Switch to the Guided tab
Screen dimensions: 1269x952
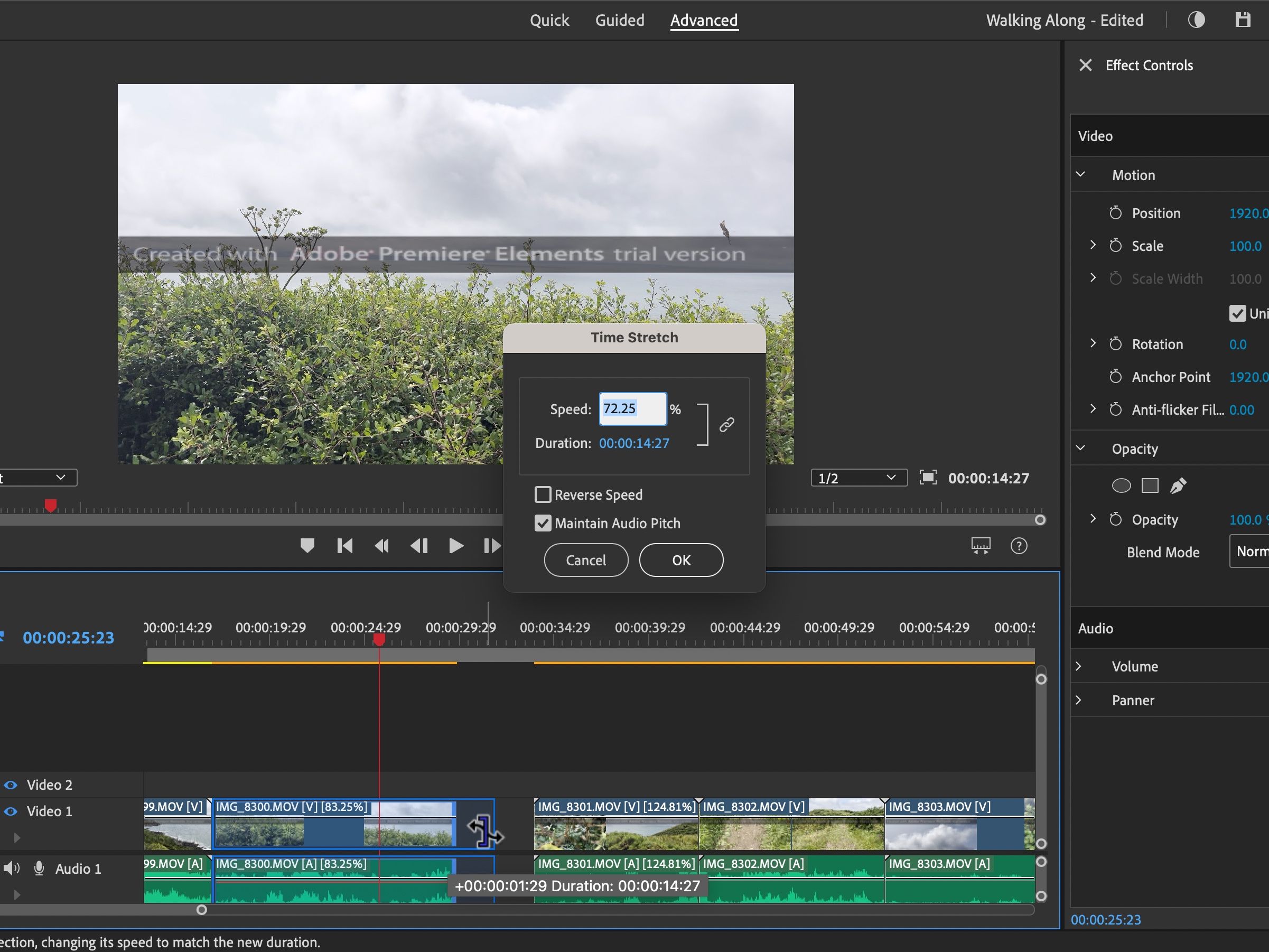coord(620,21)
